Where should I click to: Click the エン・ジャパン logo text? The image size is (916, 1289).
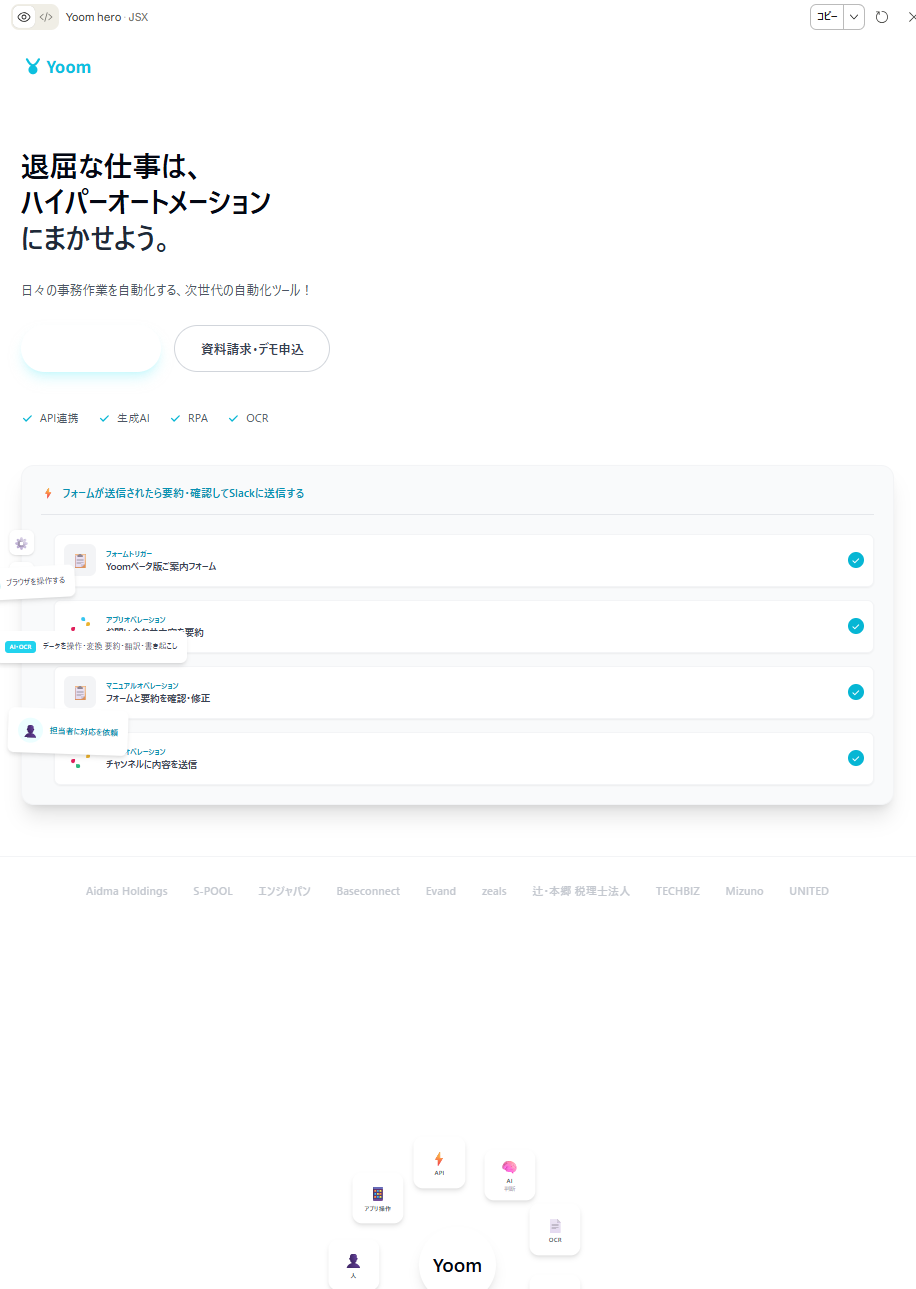[x=285, y=891]
